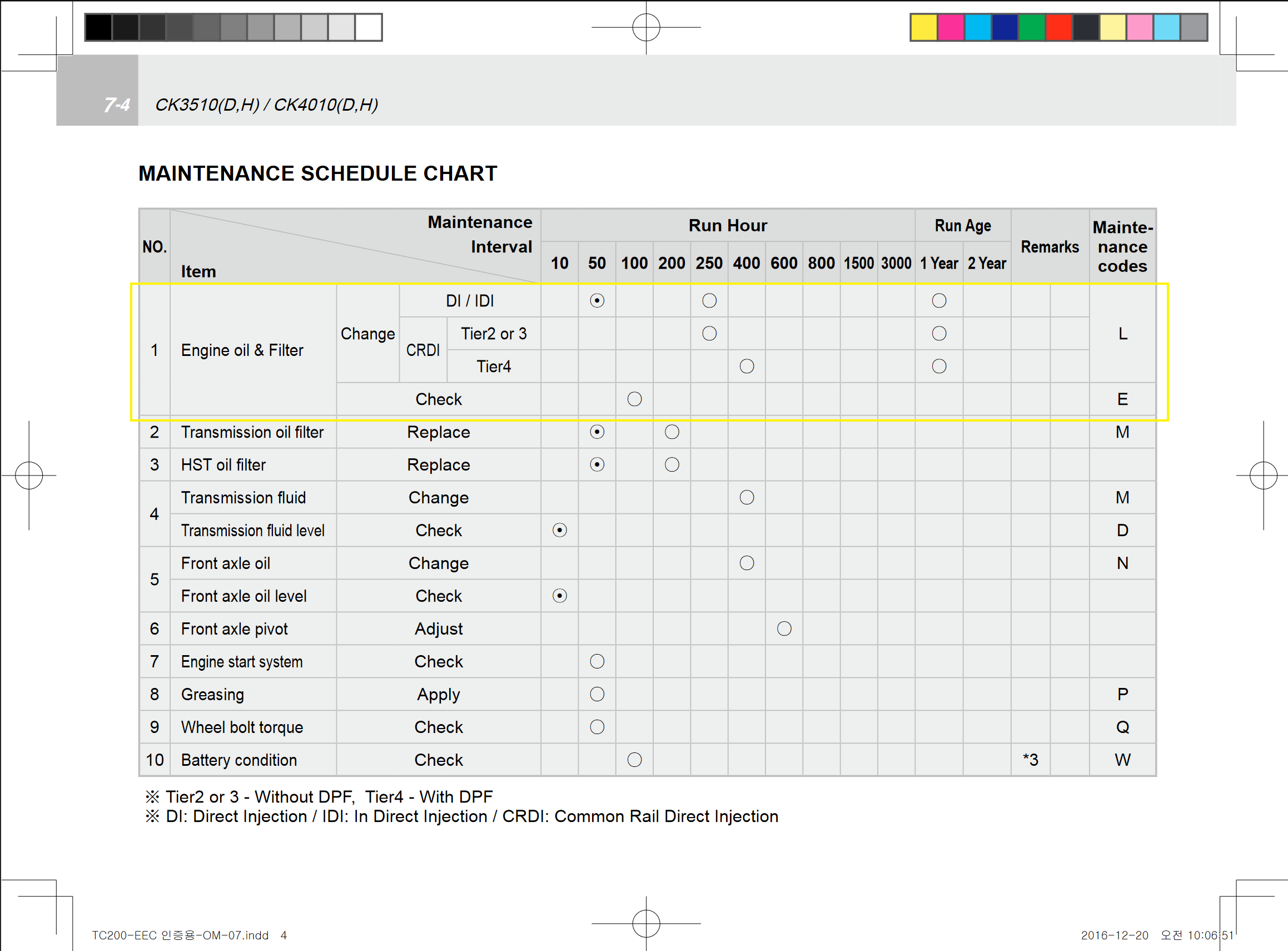This screenshot has height=951, width=1288.
Task: Click the Front axle pivot circle at 600 hours
Action: click(x=784, y=628)
